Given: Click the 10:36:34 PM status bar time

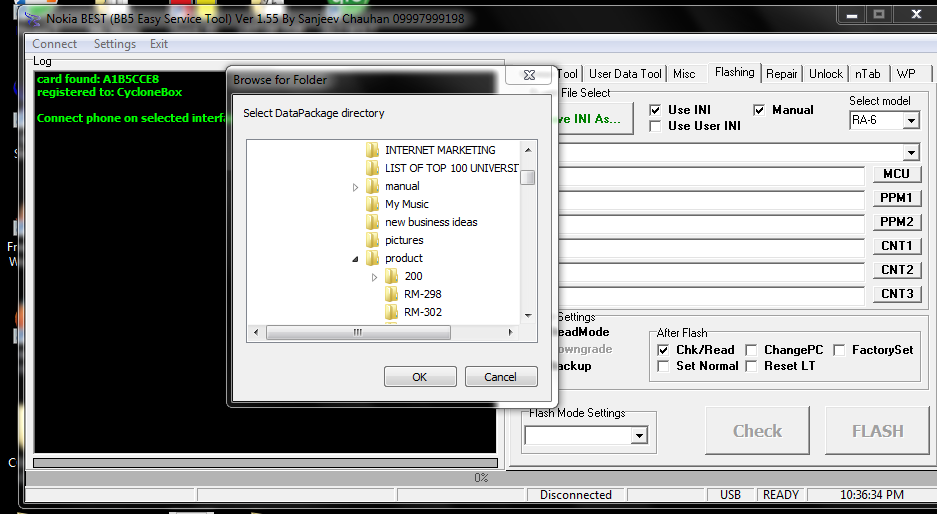Looking at the screenshot, I should pos(872,494).
